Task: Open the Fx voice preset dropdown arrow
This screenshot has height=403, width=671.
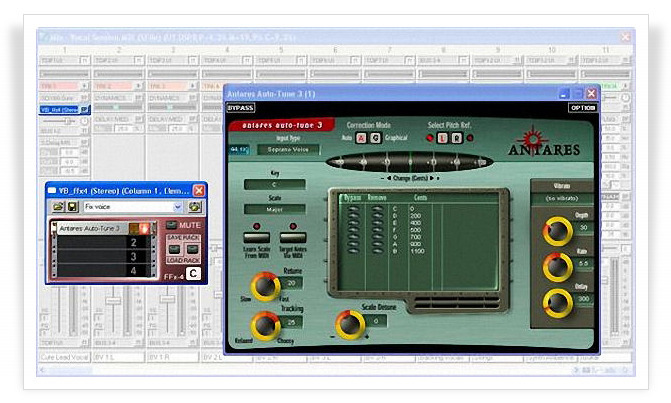Action: 178,207
